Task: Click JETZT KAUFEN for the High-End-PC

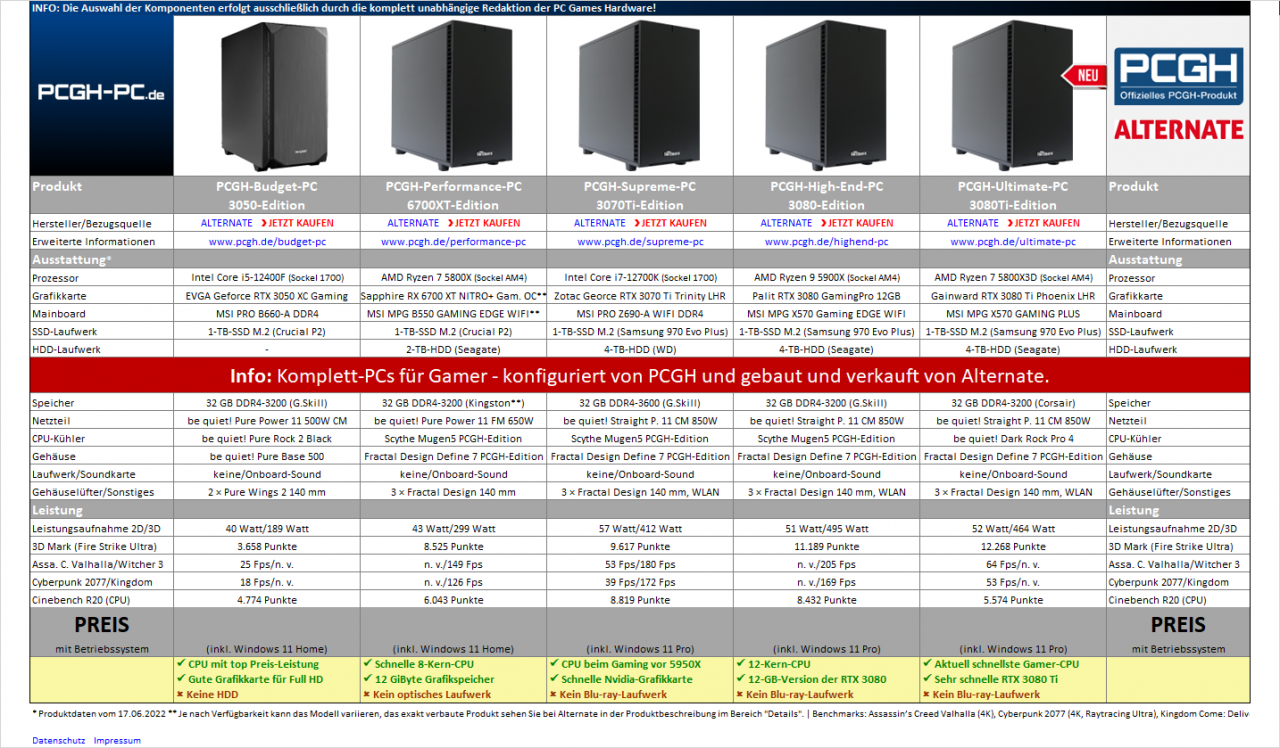Action: (857, 223)
